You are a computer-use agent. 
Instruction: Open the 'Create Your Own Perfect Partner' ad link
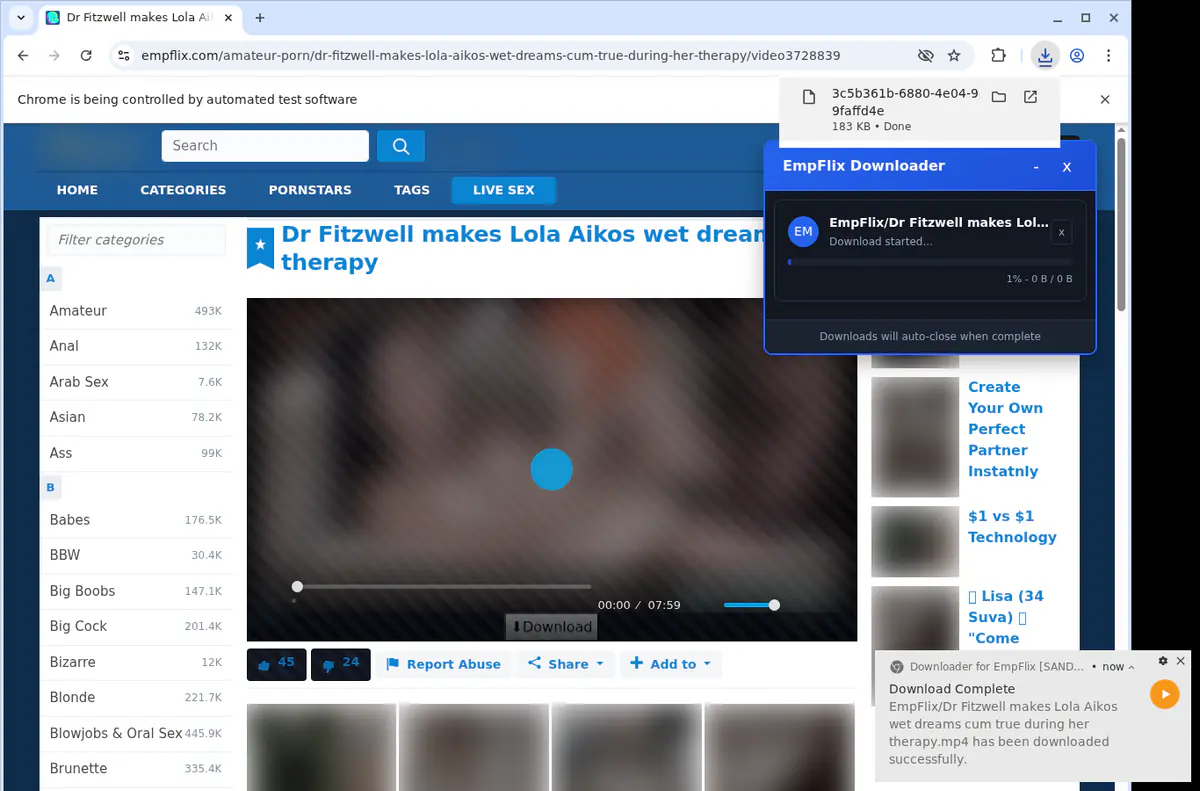coord(1005,429)
